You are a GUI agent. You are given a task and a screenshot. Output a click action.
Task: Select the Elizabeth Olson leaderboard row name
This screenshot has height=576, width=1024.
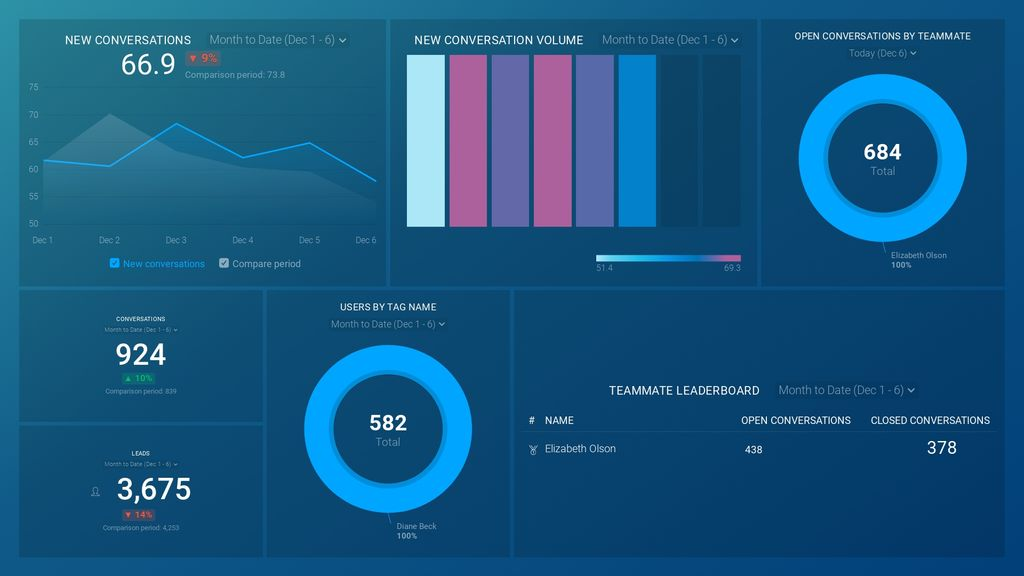point(580,449)
